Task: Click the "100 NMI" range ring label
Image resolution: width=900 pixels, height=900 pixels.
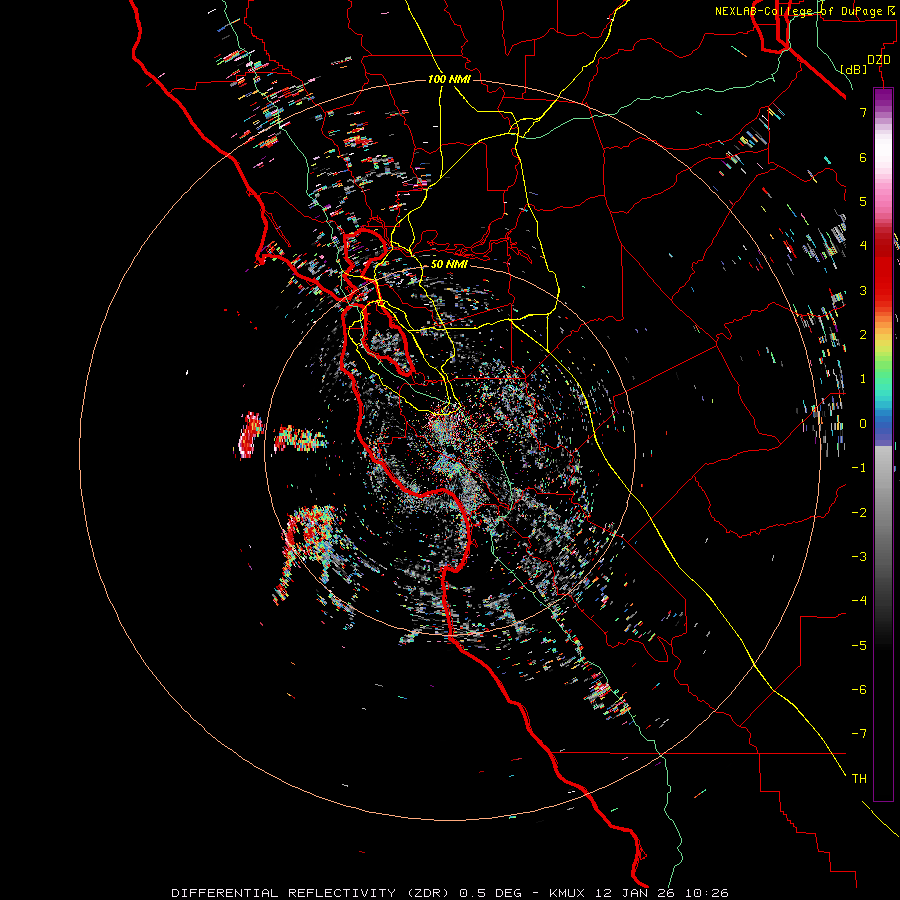Action: [449, 79]
